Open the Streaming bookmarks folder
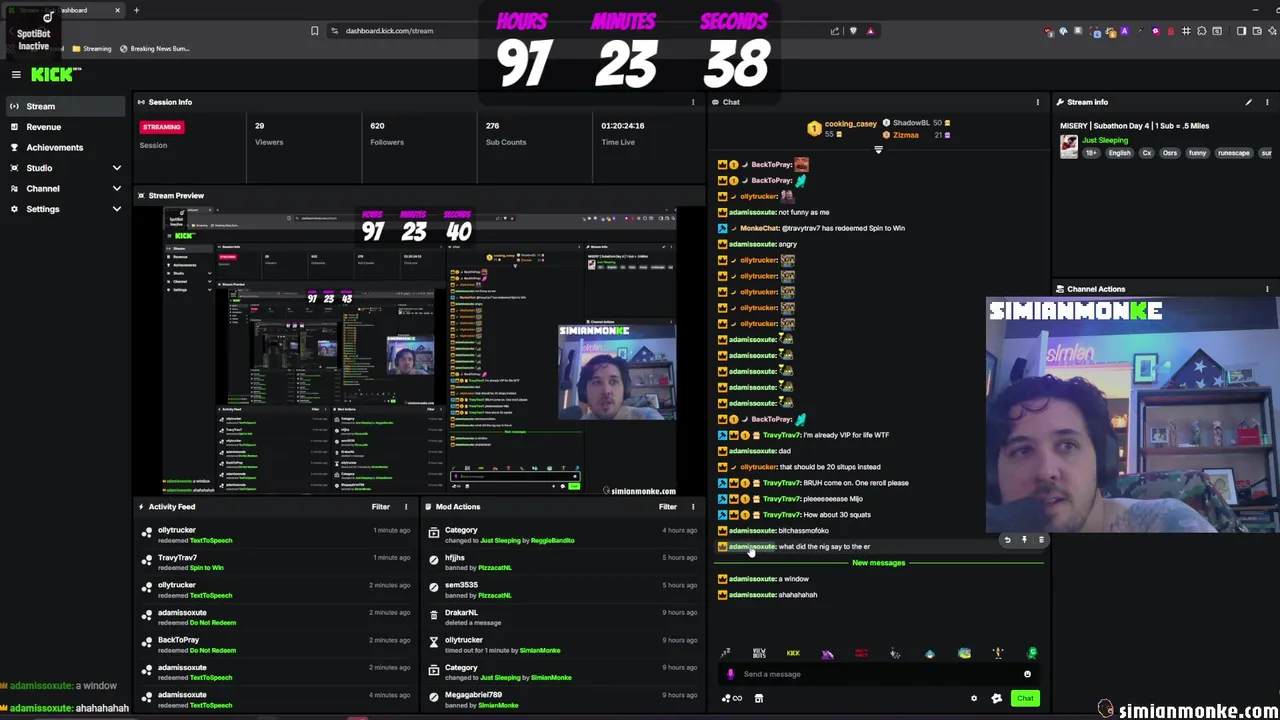This screenshot has height=720, width=1280. click(91, 49)
